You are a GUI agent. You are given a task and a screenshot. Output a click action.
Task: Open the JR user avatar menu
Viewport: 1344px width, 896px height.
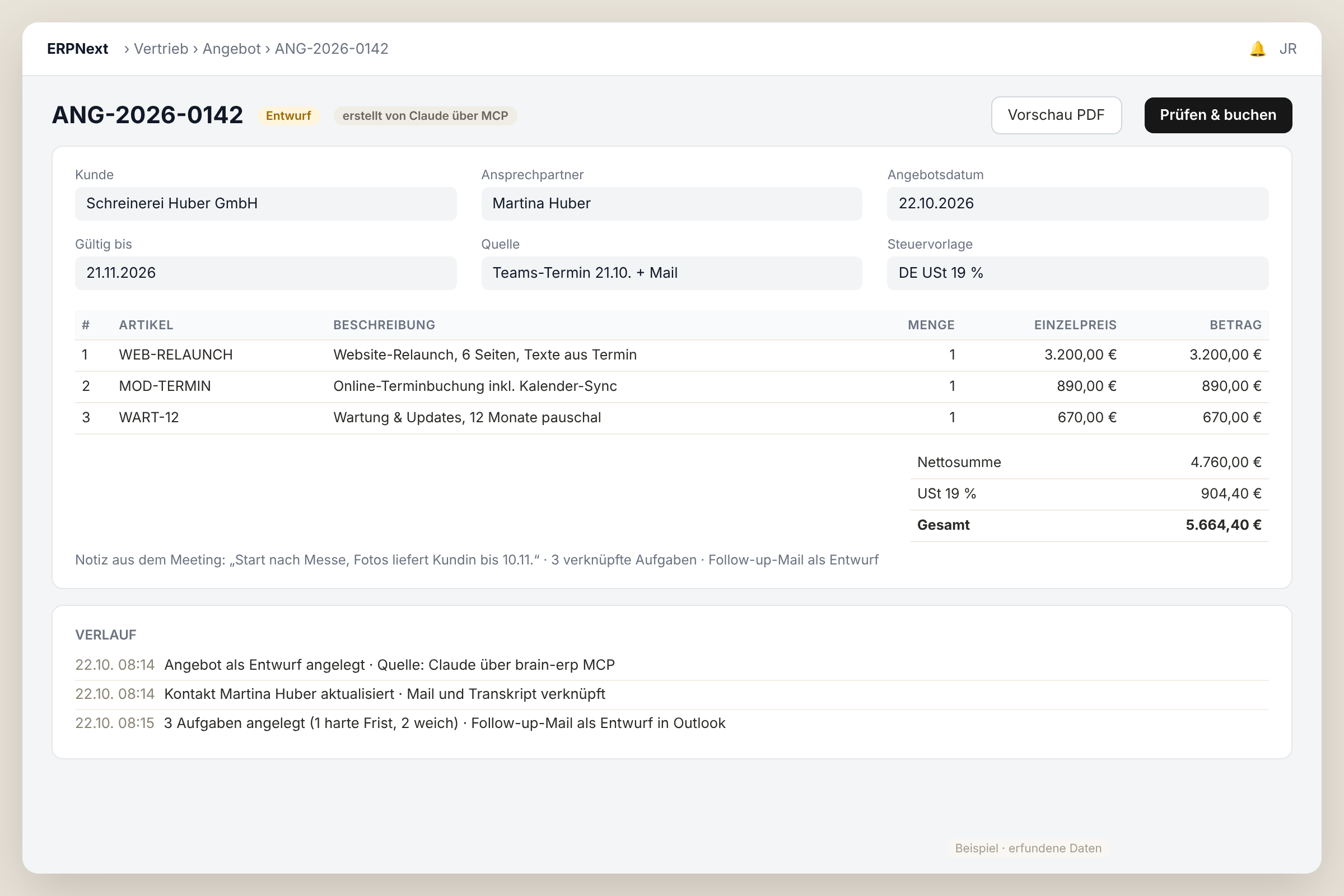1287,49
